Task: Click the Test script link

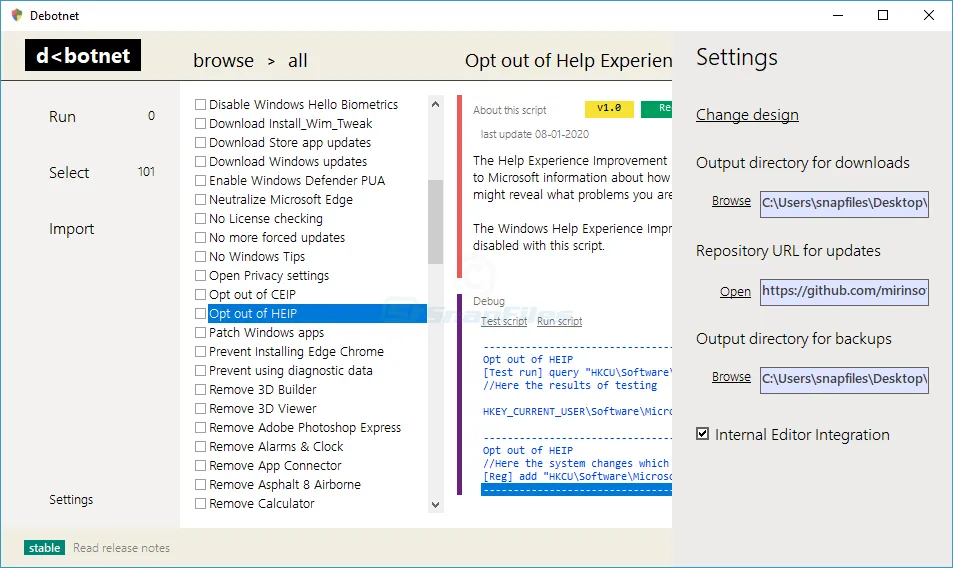Action: coord(504,321)
